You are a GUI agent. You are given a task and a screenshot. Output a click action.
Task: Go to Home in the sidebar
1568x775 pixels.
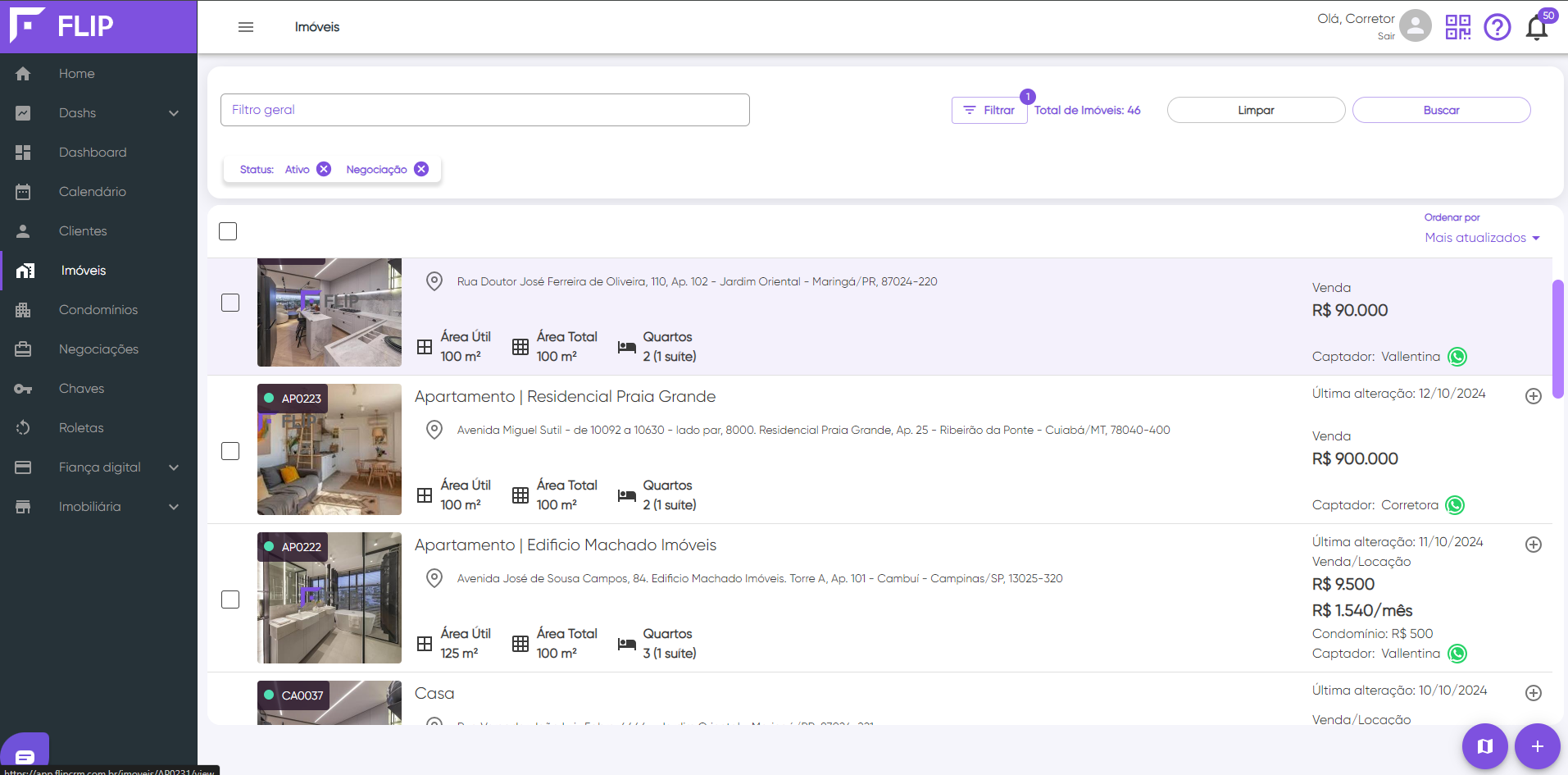pyautogui.click(x=98, y=74)
